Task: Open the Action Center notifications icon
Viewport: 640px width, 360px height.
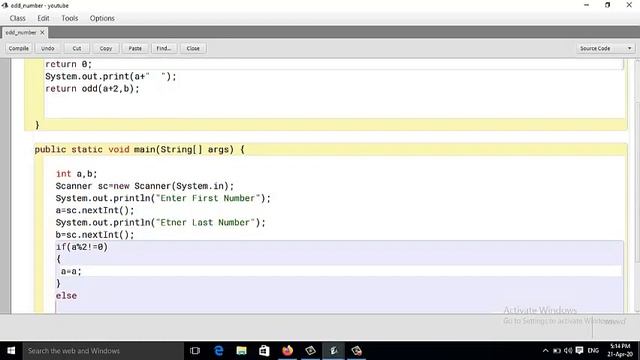Action: pyautogui.click(x=579, y=351)
